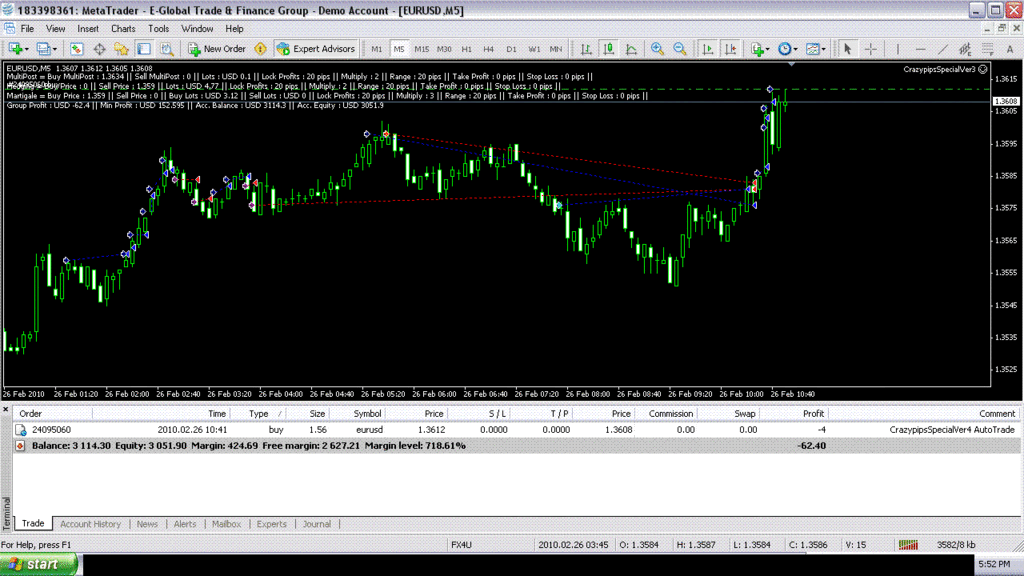Switch to the Experts tab
The height and width of the screenshot is (576, 1024).
coord(271,524)
